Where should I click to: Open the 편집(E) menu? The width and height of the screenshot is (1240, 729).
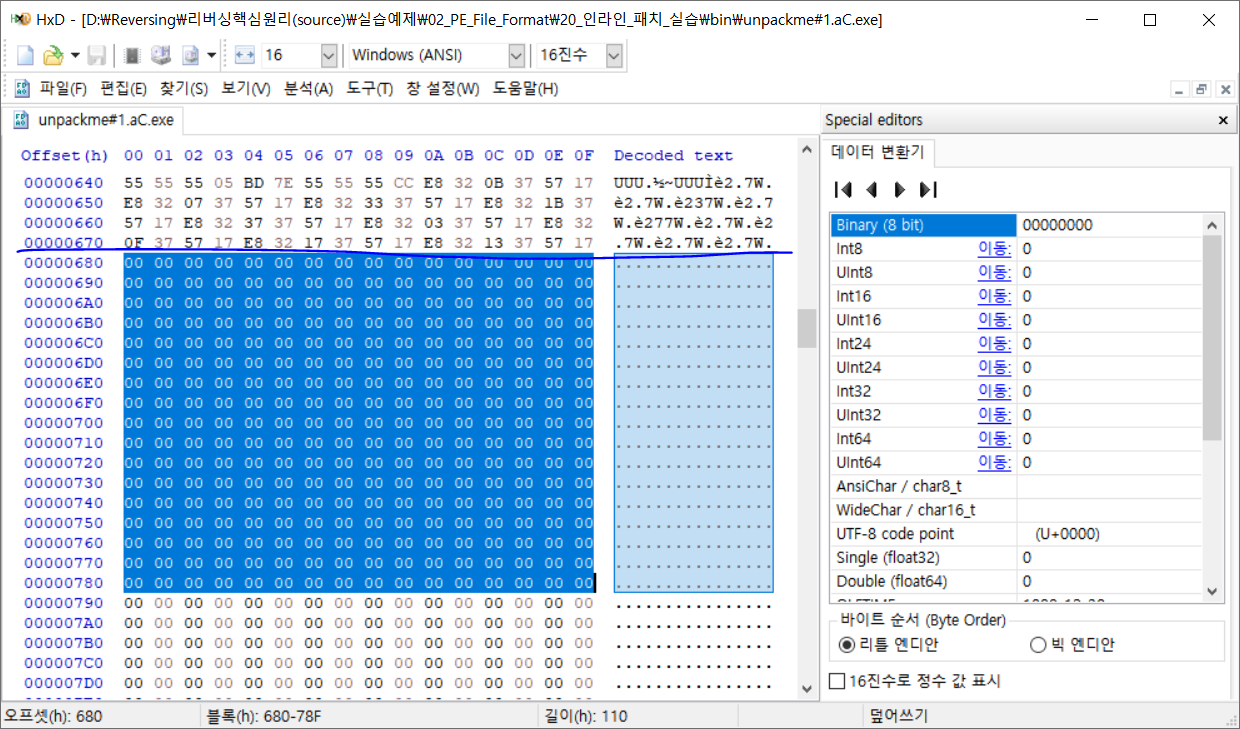click(123, 88)
